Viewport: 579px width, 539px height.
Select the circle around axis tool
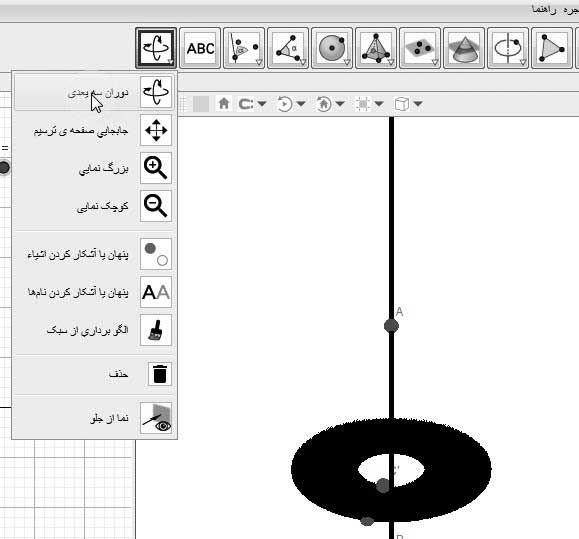508,48
